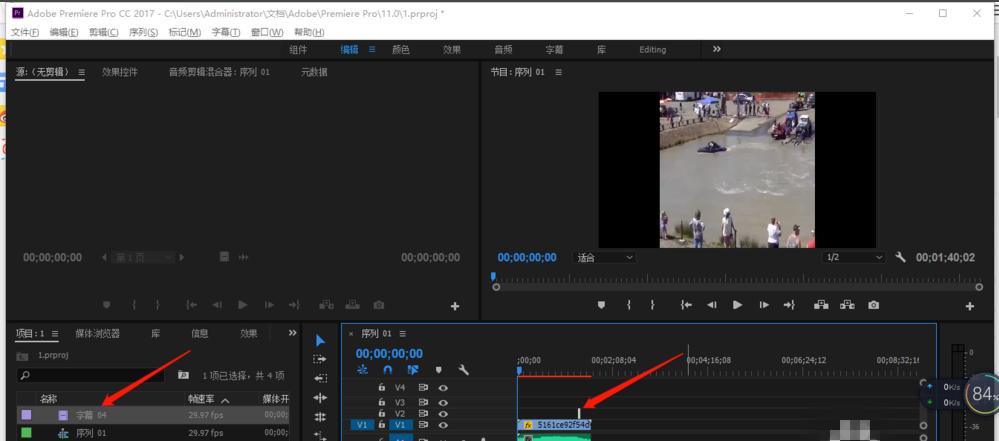Click the Add Marker button in the Program monitor
The image size is (999, 441).
[x=601, y=305]
